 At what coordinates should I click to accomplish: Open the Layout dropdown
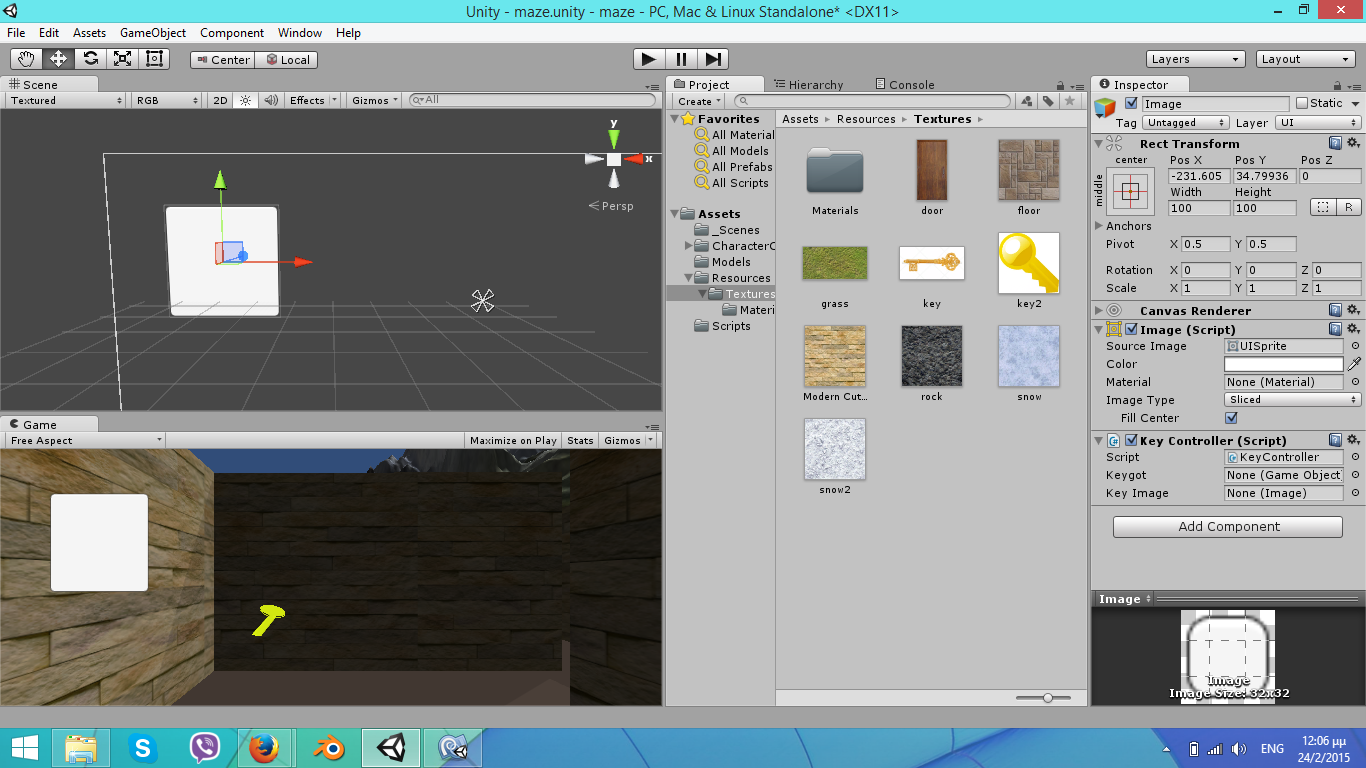tap(1306, 59)
